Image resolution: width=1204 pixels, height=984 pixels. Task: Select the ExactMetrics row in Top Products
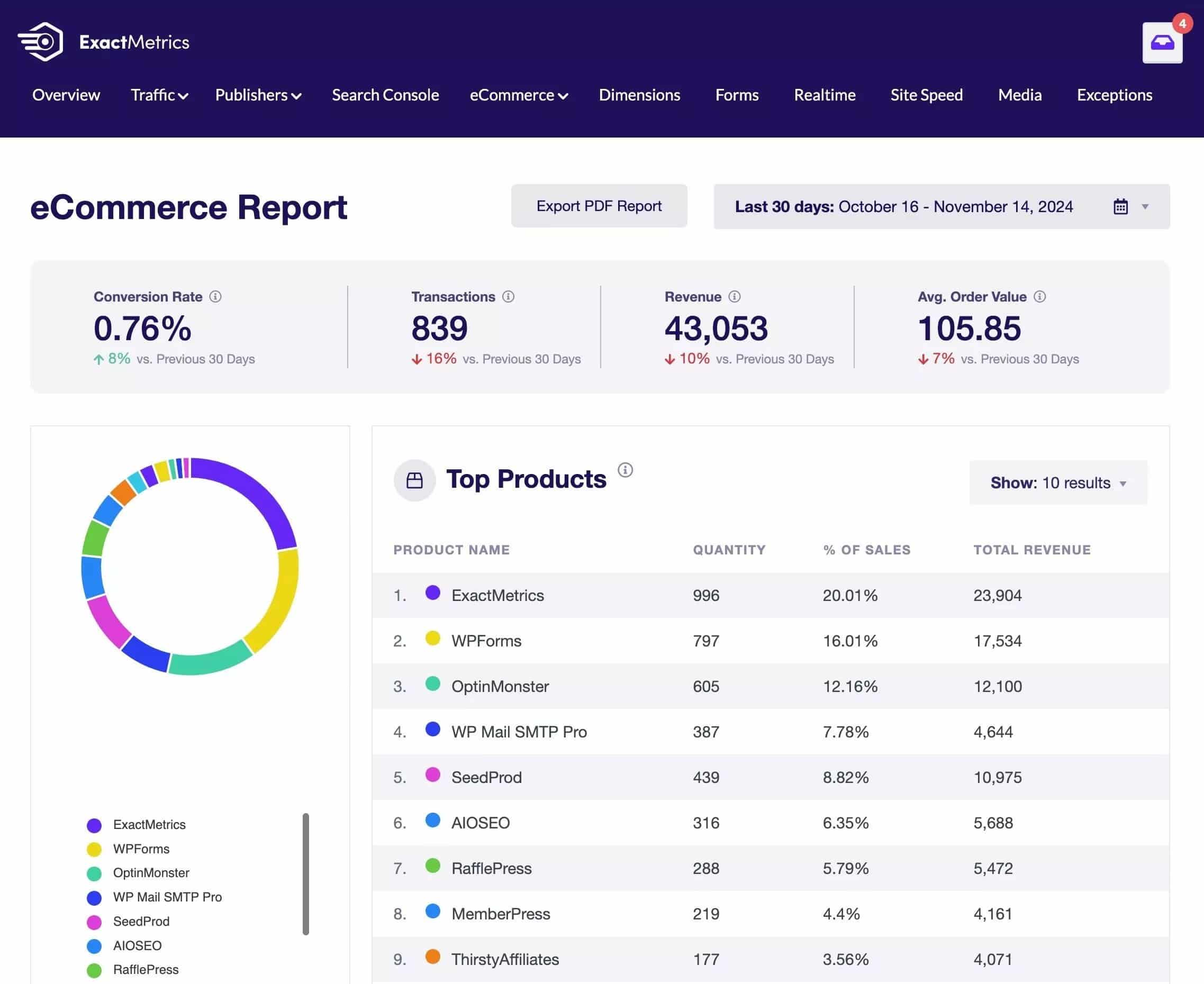[770, 595]
